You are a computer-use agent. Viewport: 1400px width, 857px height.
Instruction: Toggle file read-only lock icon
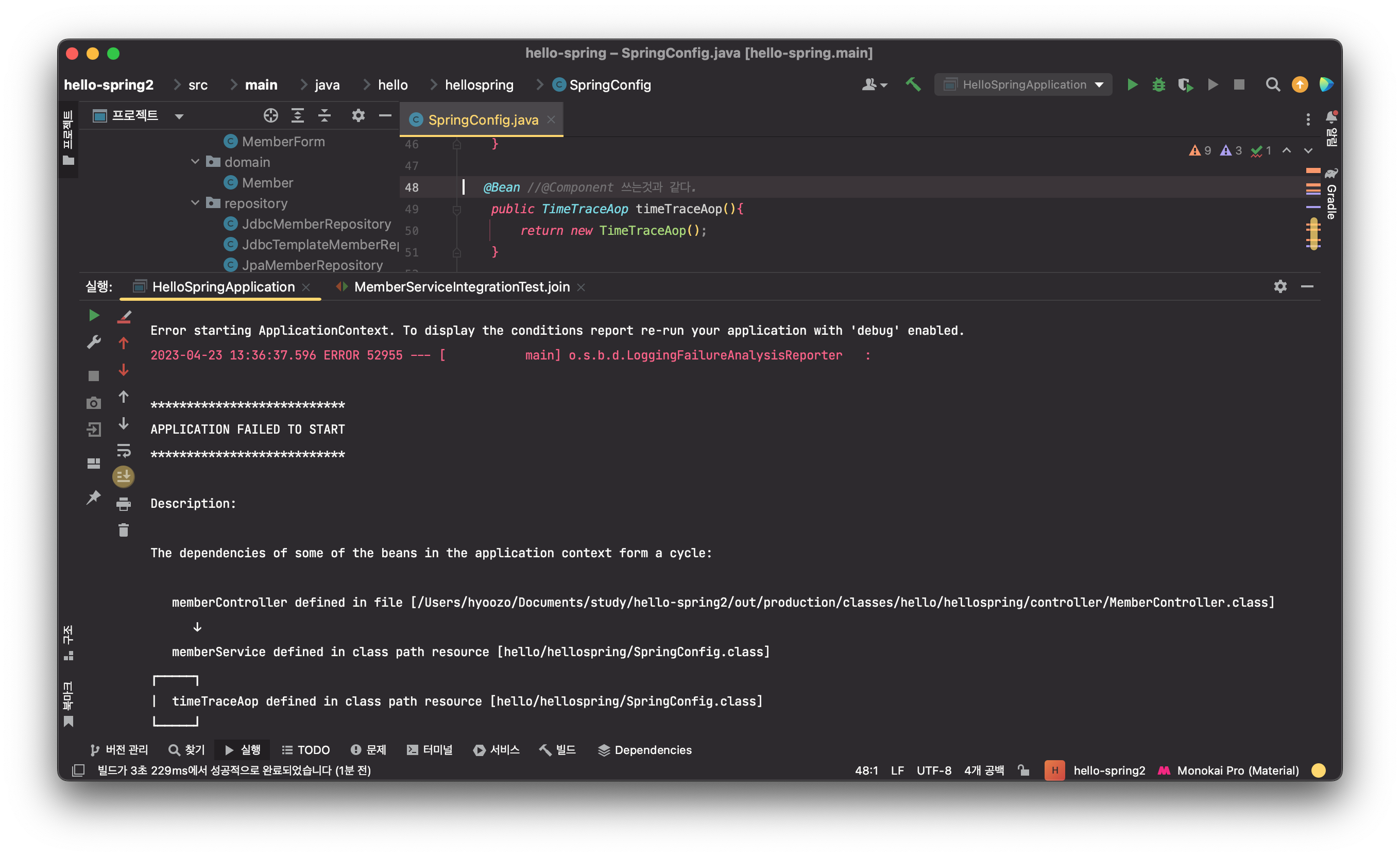1023,770
